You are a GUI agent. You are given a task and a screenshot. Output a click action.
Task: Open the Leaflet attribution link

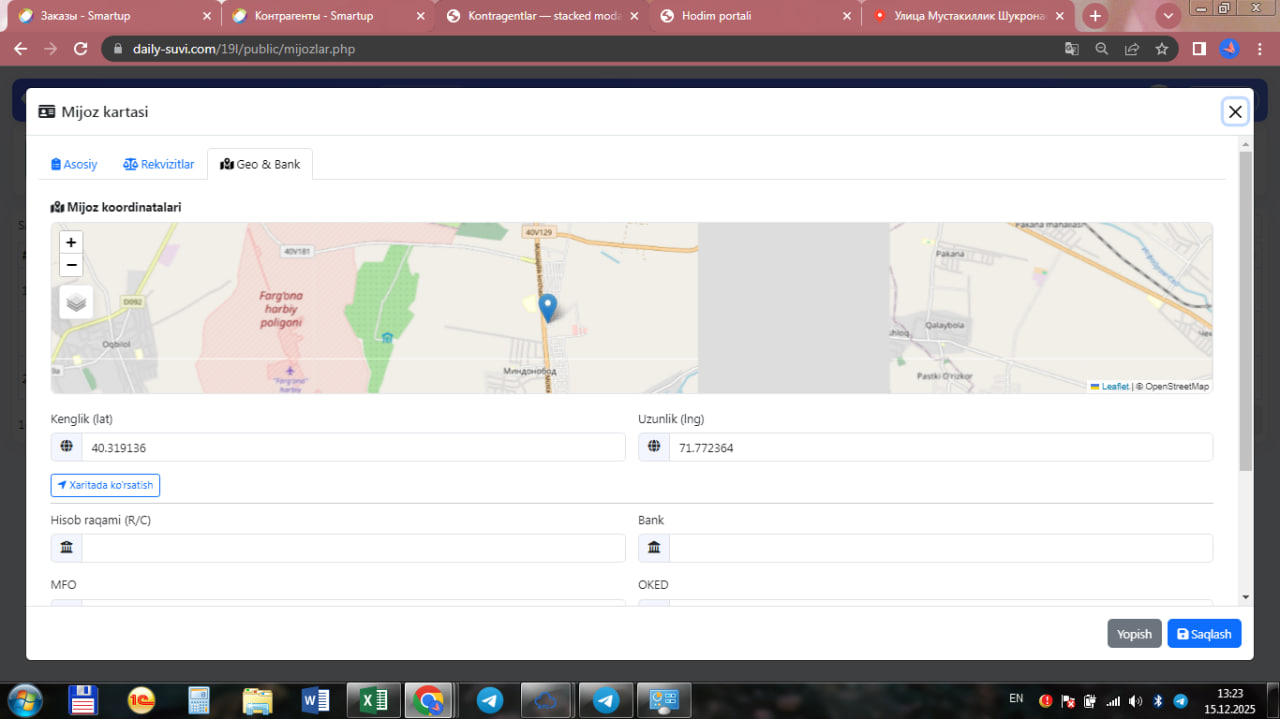point(1114,387)
